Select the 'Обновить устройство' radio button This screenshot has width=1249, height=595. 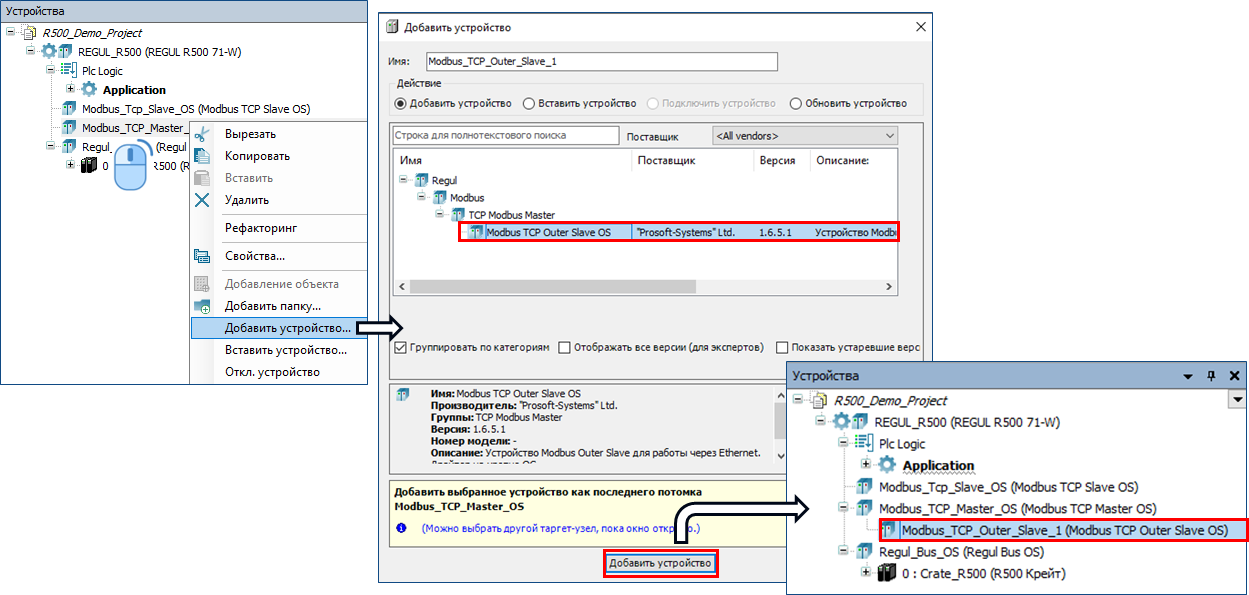[x=796, y=103]
